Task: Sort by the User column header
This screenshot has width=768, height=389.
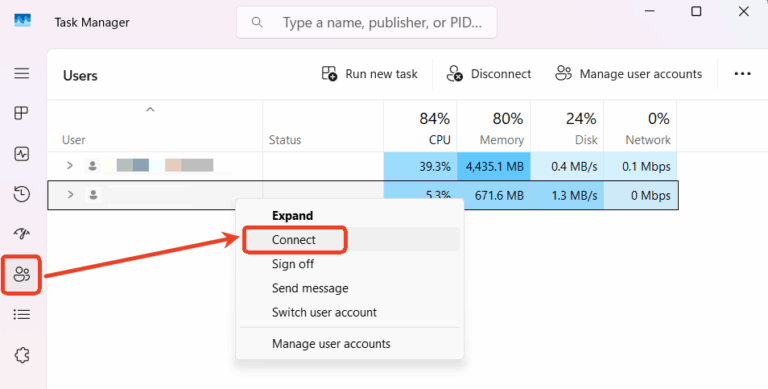Action: pos(155,126)
